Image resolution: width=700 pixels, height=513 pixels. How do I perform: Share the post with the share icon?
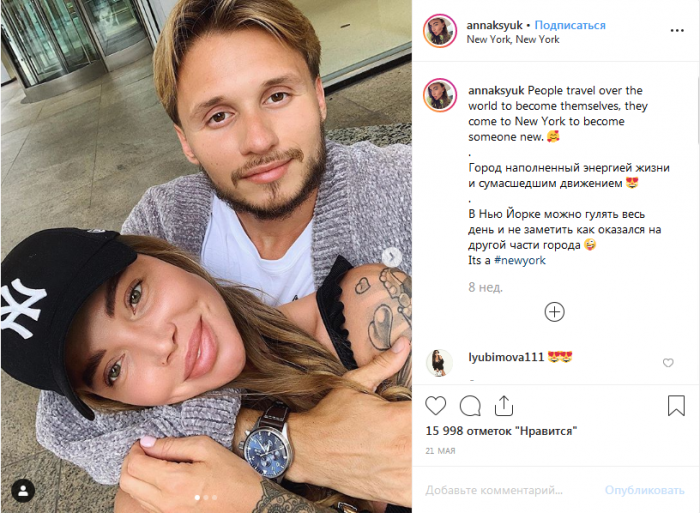tap(504, 406)
